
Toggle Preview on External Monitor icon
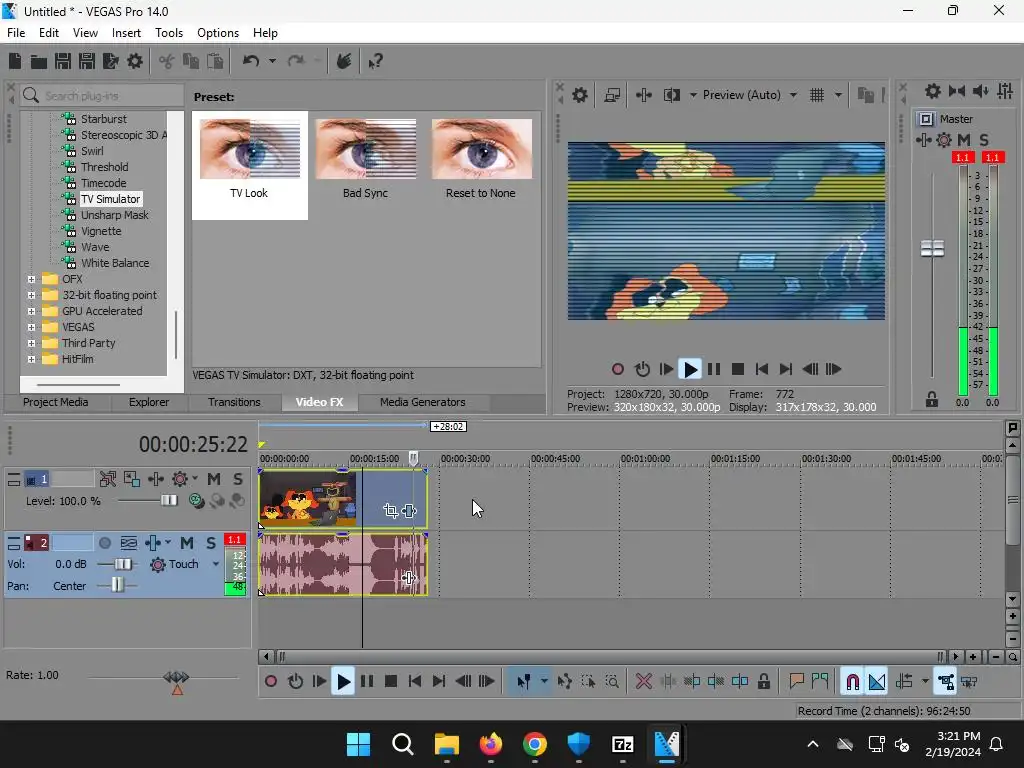pyautogui.click(x=612, y=95)
